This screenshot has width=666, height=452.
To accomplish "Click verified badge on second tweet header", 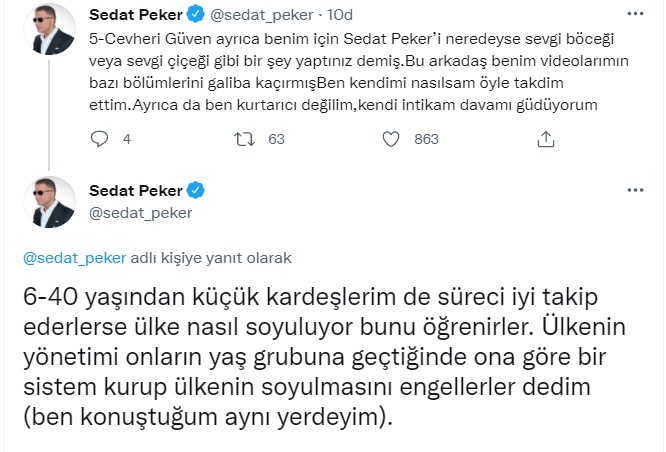I will 195,190.
